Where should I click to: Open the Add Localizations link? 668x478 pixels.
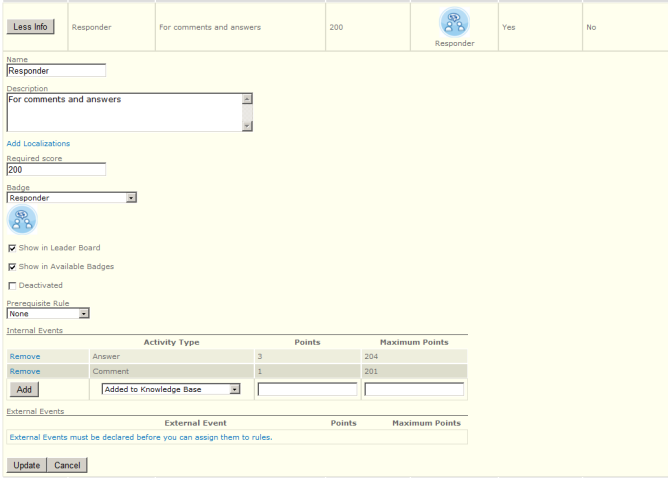click(38, 144)
